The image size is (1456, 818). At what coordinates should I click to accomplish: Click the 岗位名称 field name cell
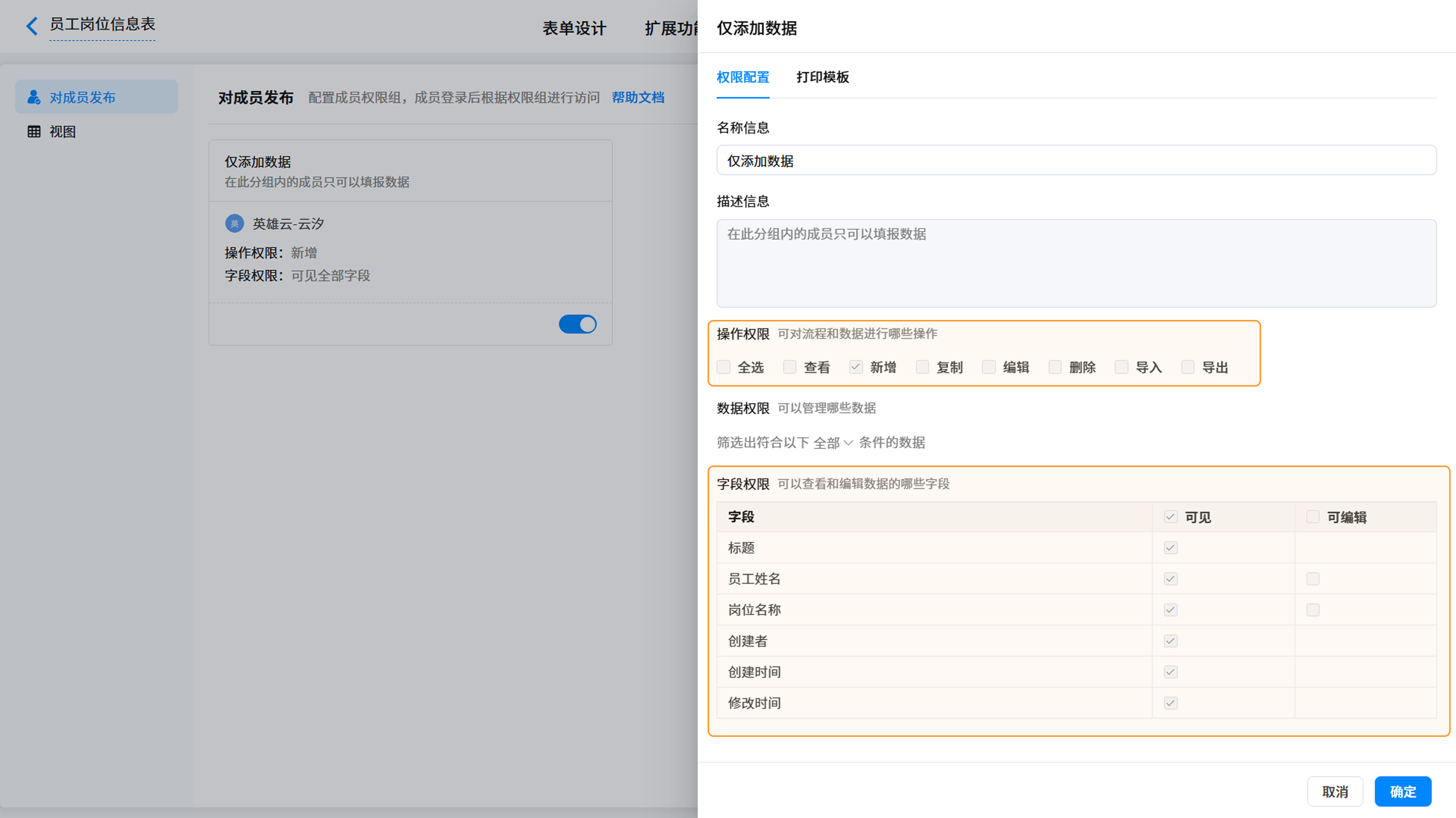pyautogui.click(x=934, y=610)
